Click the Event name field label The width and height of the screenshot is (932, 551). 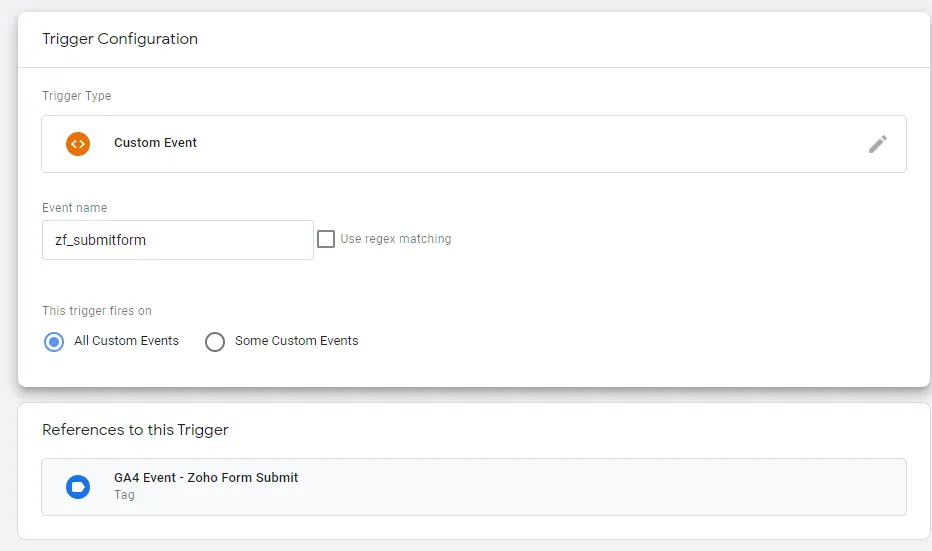[x=75, y=208]
